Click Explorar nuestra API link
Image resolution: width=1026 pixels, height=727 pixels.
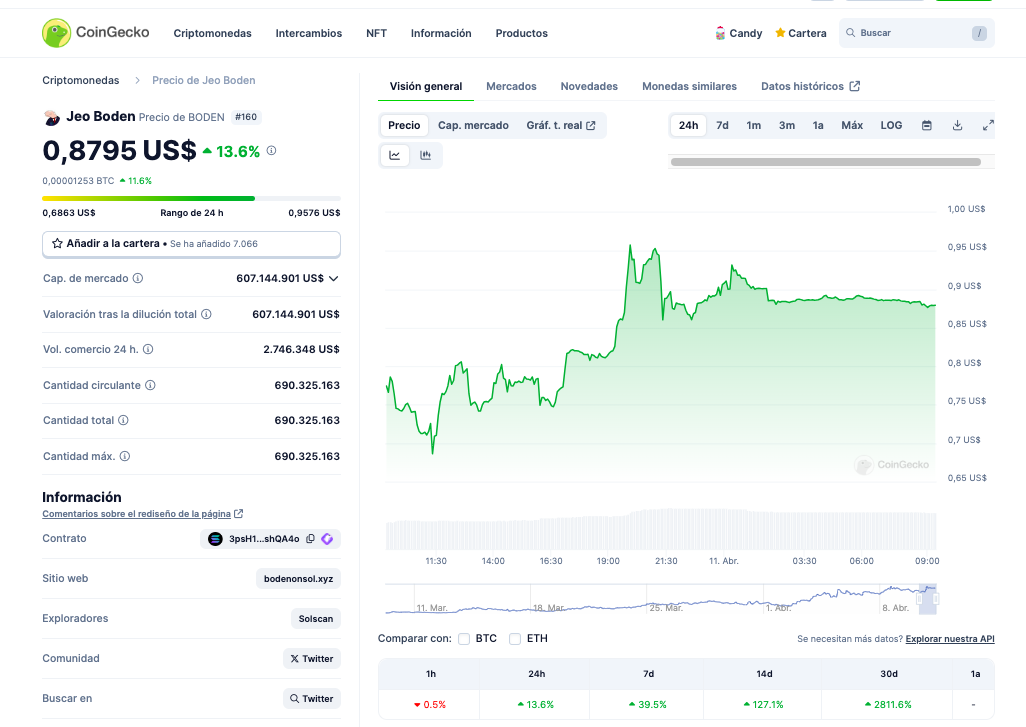coord(949,639)
